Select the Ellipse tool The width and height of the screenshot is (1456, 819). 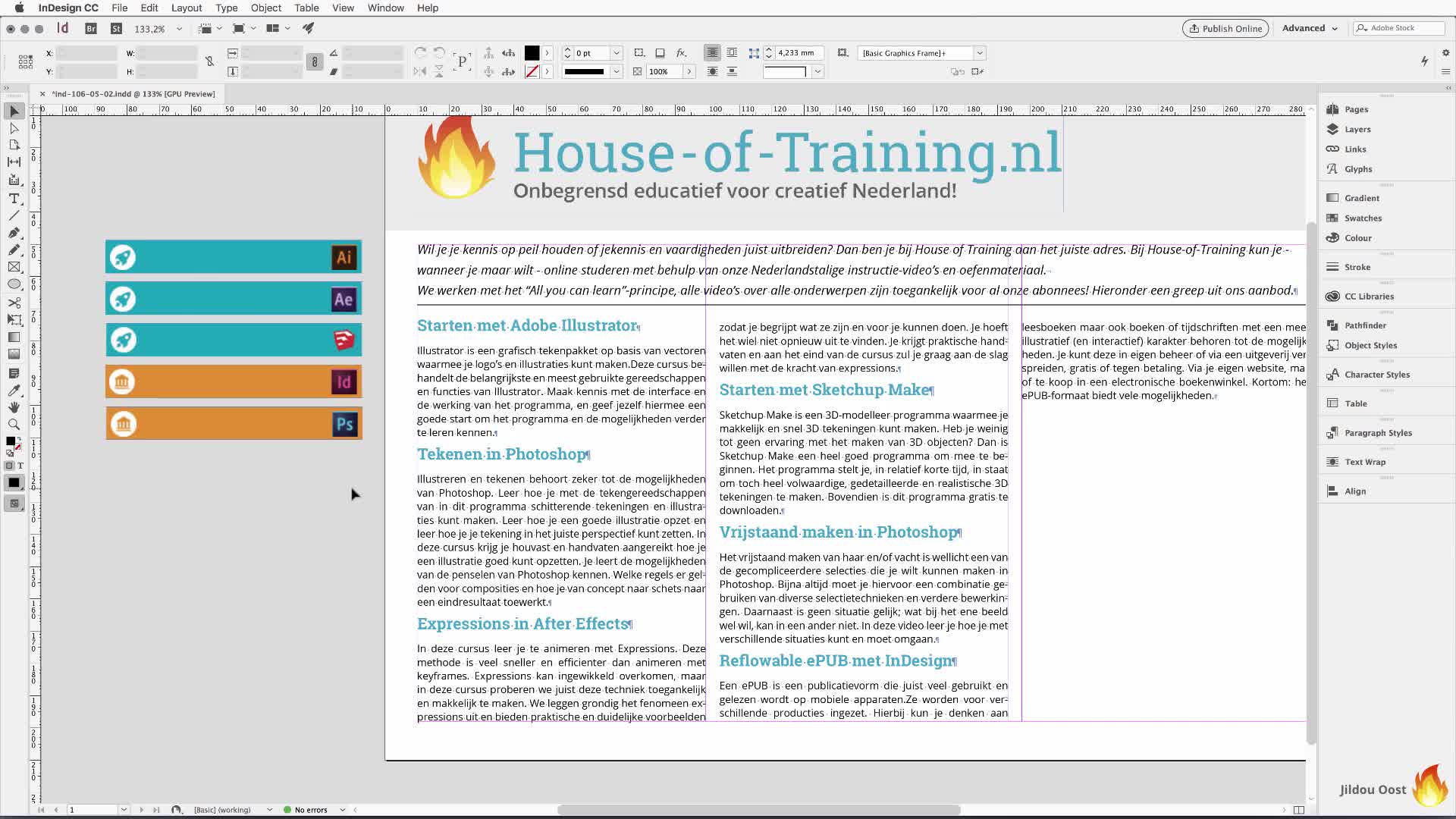[14, 284]
